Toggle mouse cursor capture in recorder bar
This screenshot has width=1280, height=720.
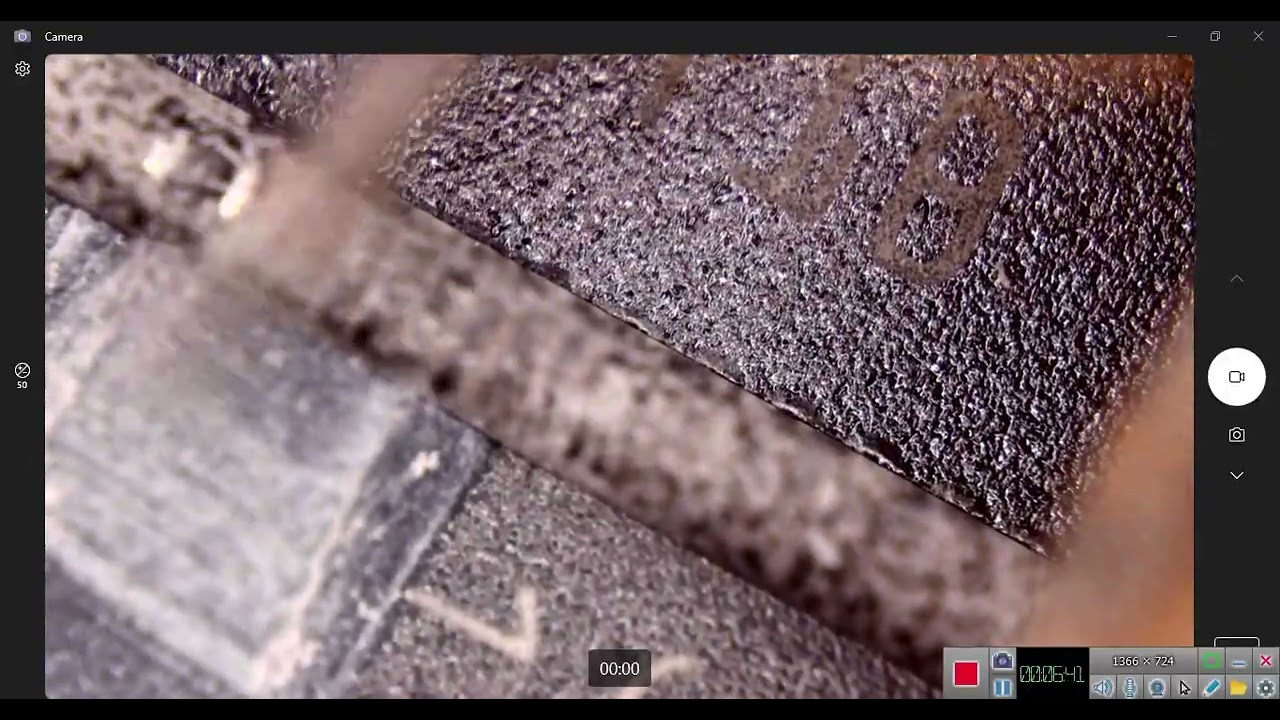point(1184,688)
